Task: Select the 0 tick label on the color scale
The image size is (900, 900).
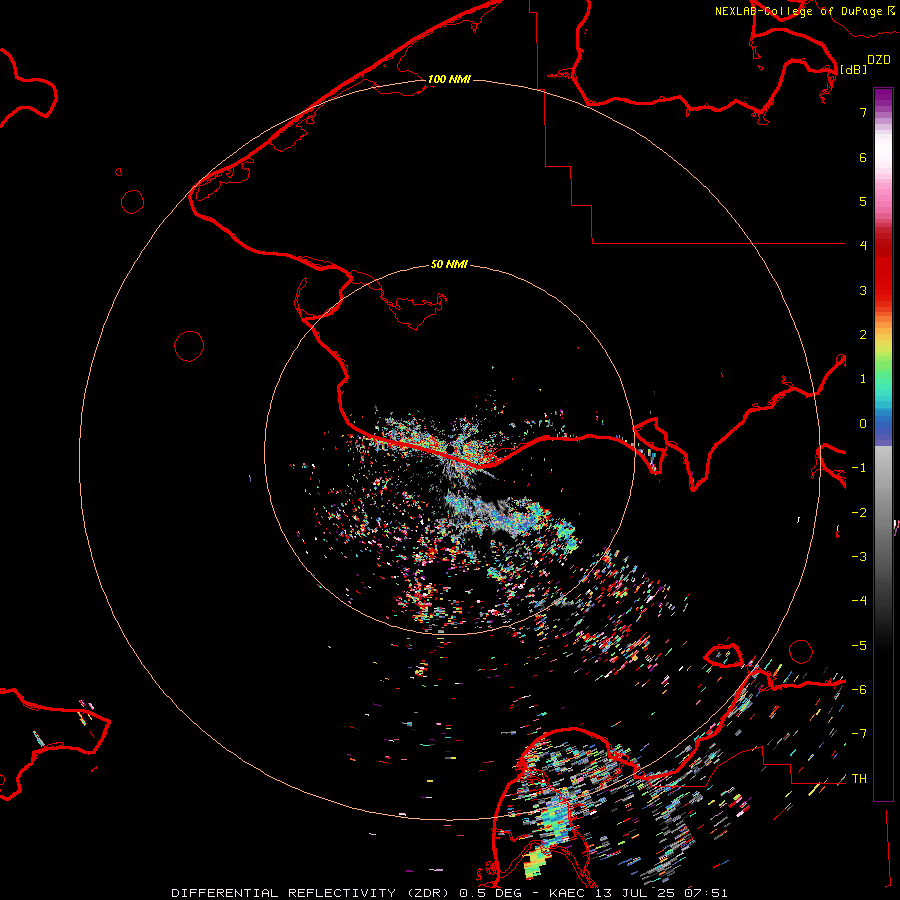Action: [x=863, y=423]
